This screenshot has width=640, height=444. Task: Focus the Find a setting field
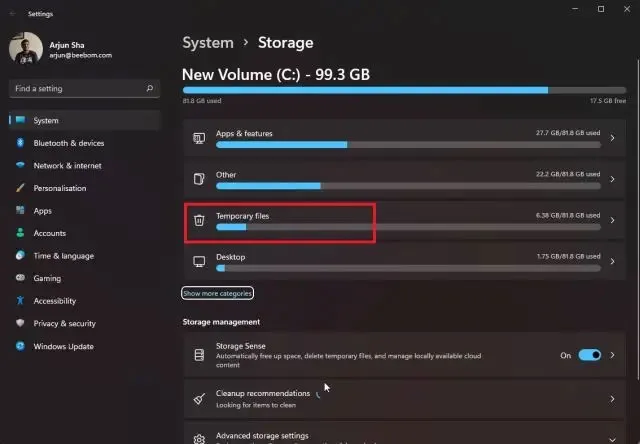click(x=84, y=89)
